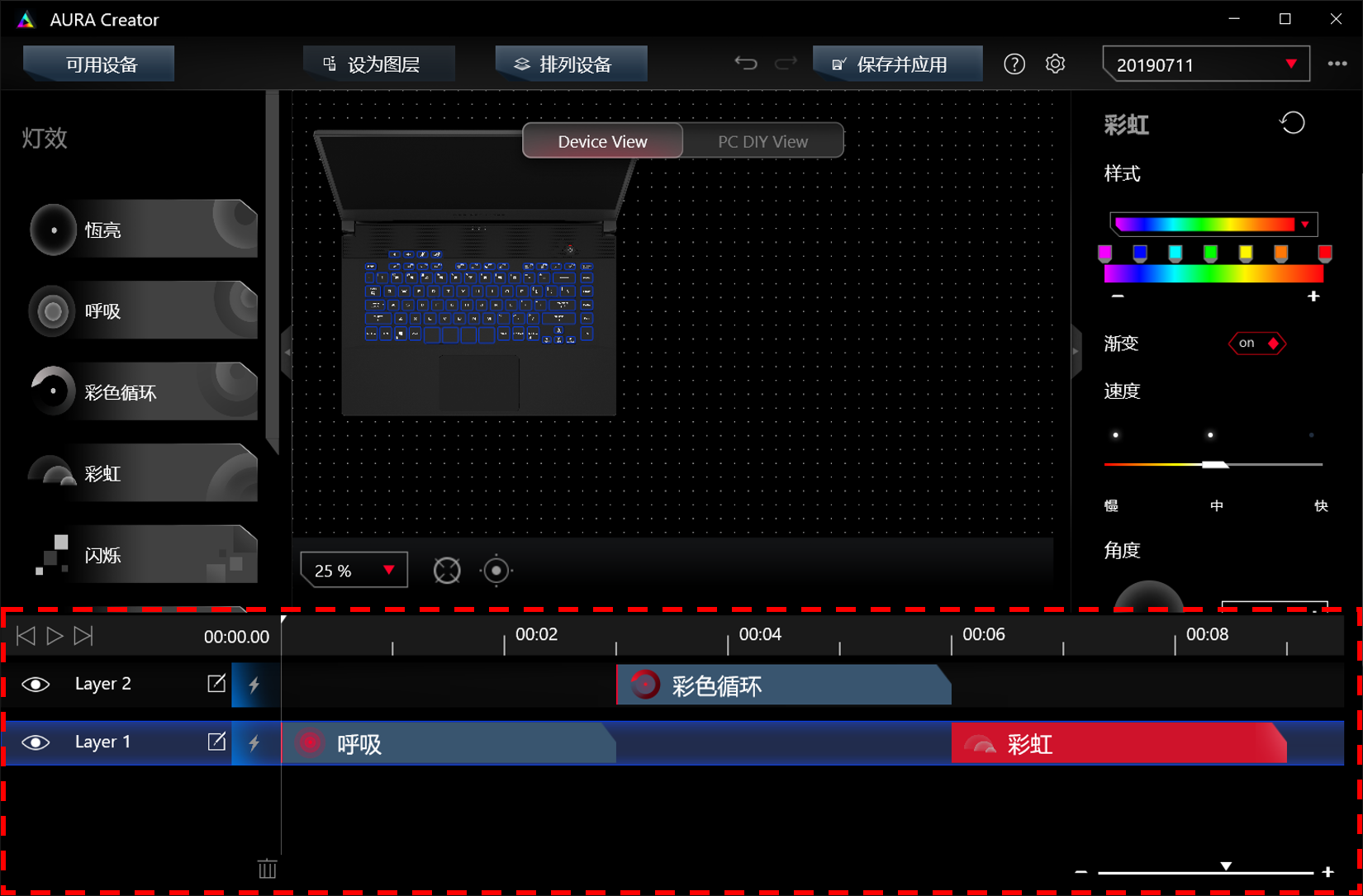Hide Layer 1 with its eye toggle
The height and width of the screenshot is (896, 1363).
pyautogui.click(x=35, y=742)
